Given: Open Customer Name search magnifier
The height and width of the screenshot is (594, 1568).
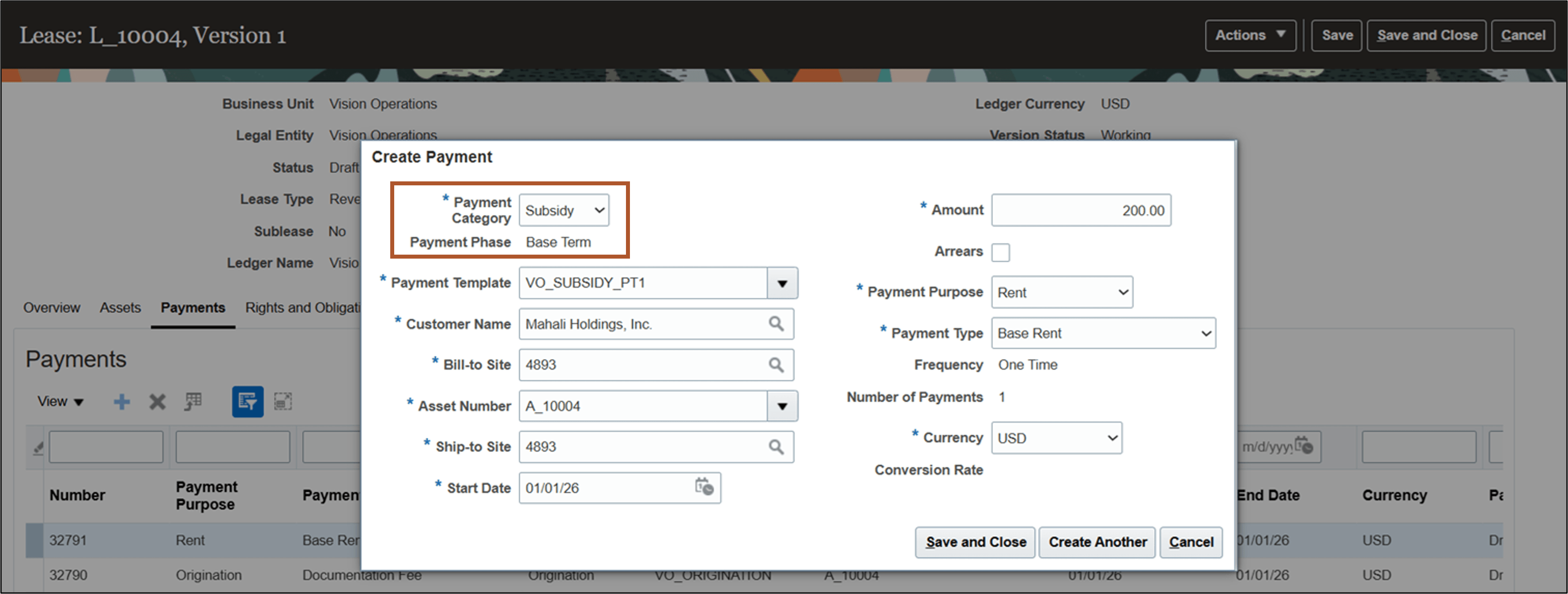Looking at the screenshot, I should pos(776,324).
